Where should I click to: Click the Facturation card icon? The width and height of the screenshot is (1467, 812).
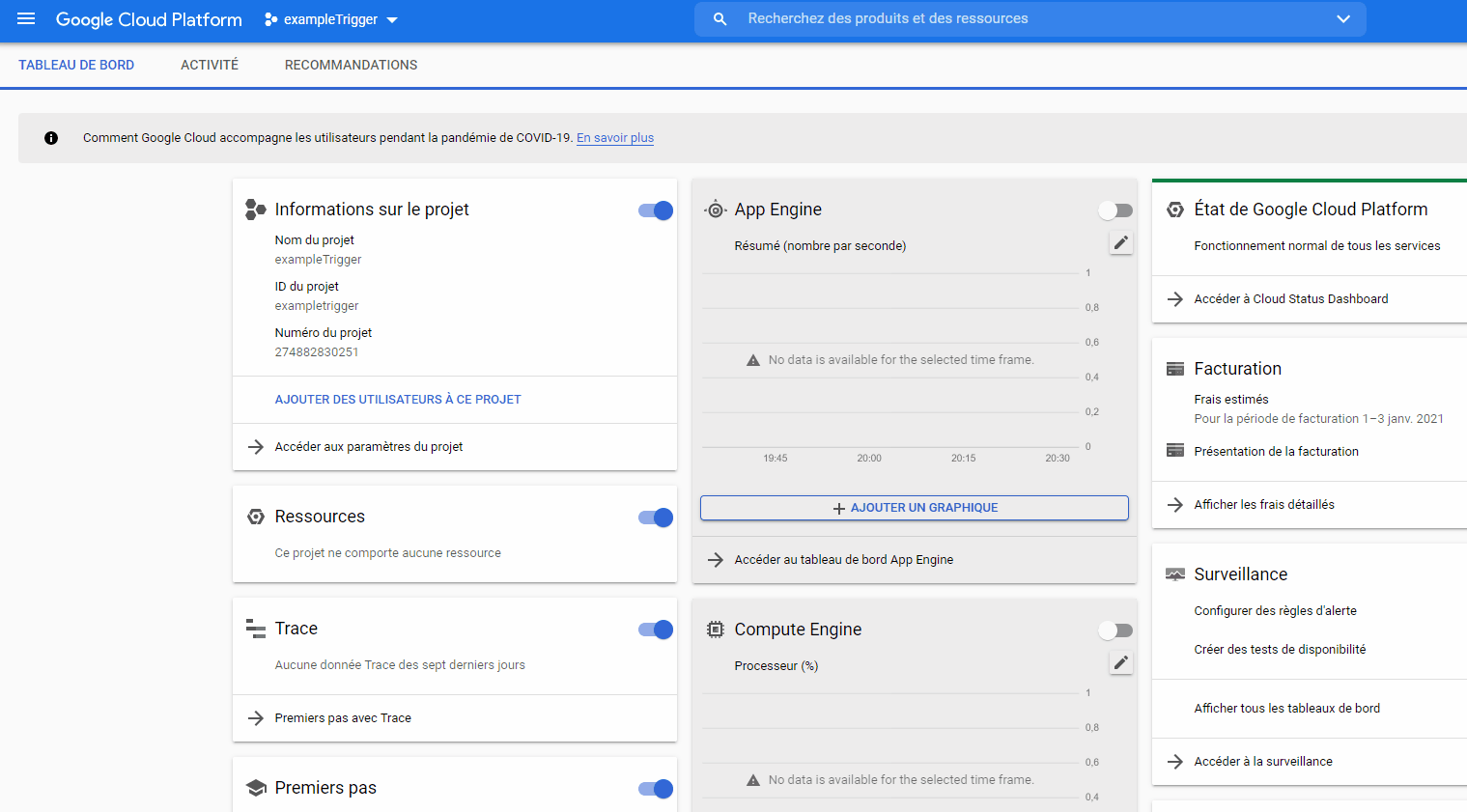(x=1175, y=369)
